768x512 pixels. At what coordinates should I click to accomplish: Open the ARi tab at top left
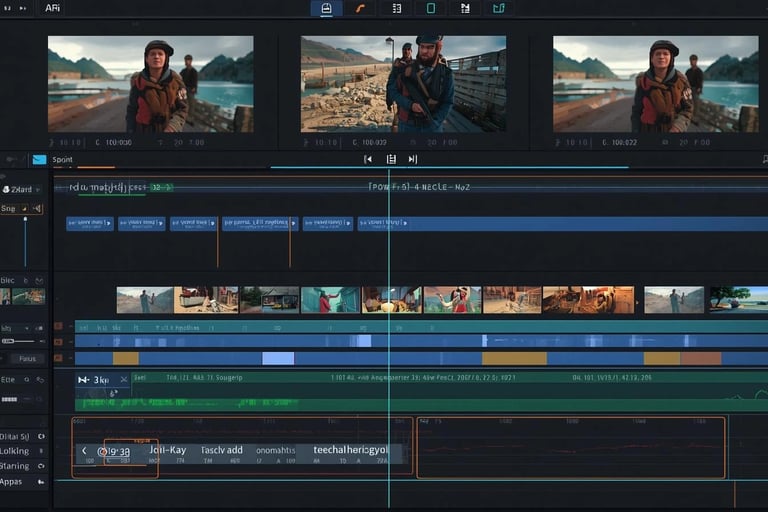[x=52, y=7]
